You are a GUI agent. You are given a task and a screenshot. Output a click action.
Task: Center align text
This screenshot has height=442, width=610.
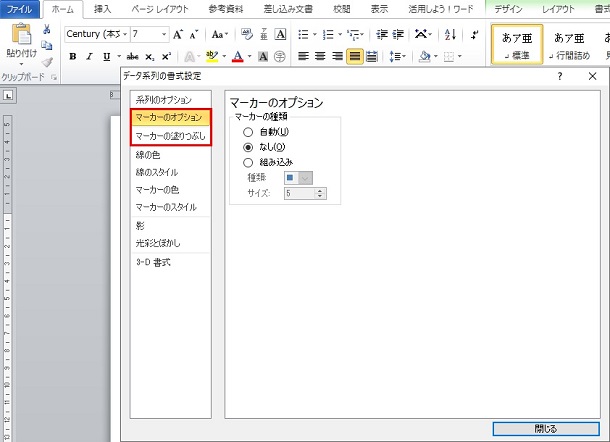pos(320,57)
